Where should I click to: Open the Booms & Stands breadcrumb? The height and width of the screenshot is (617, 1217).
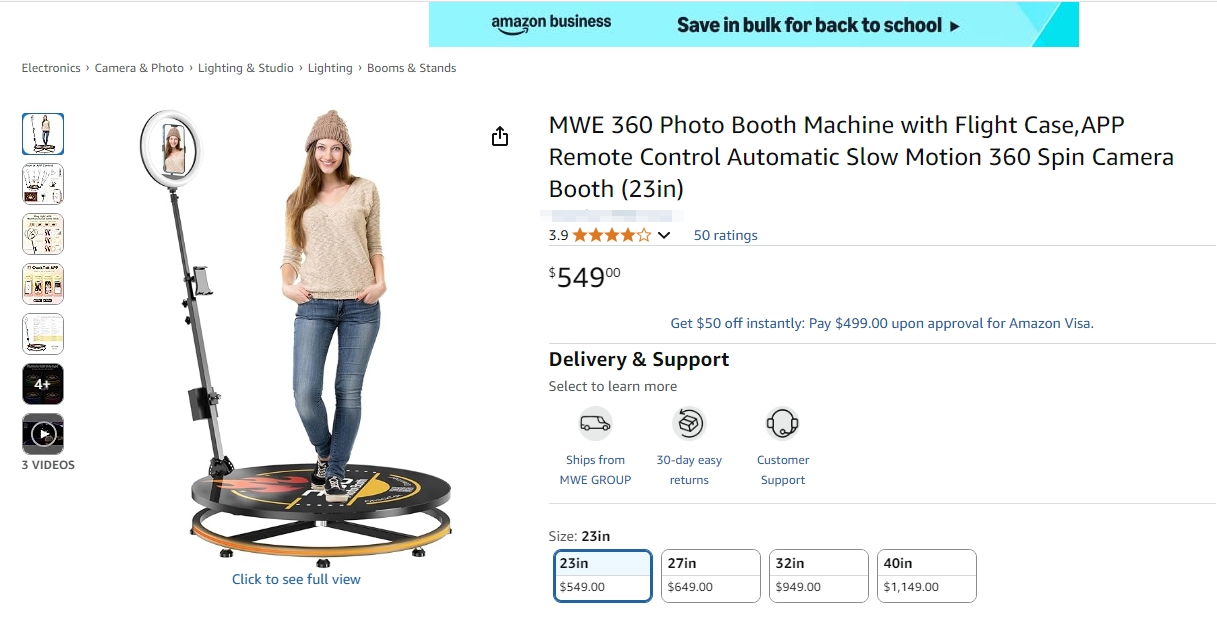tap(411, 68)
